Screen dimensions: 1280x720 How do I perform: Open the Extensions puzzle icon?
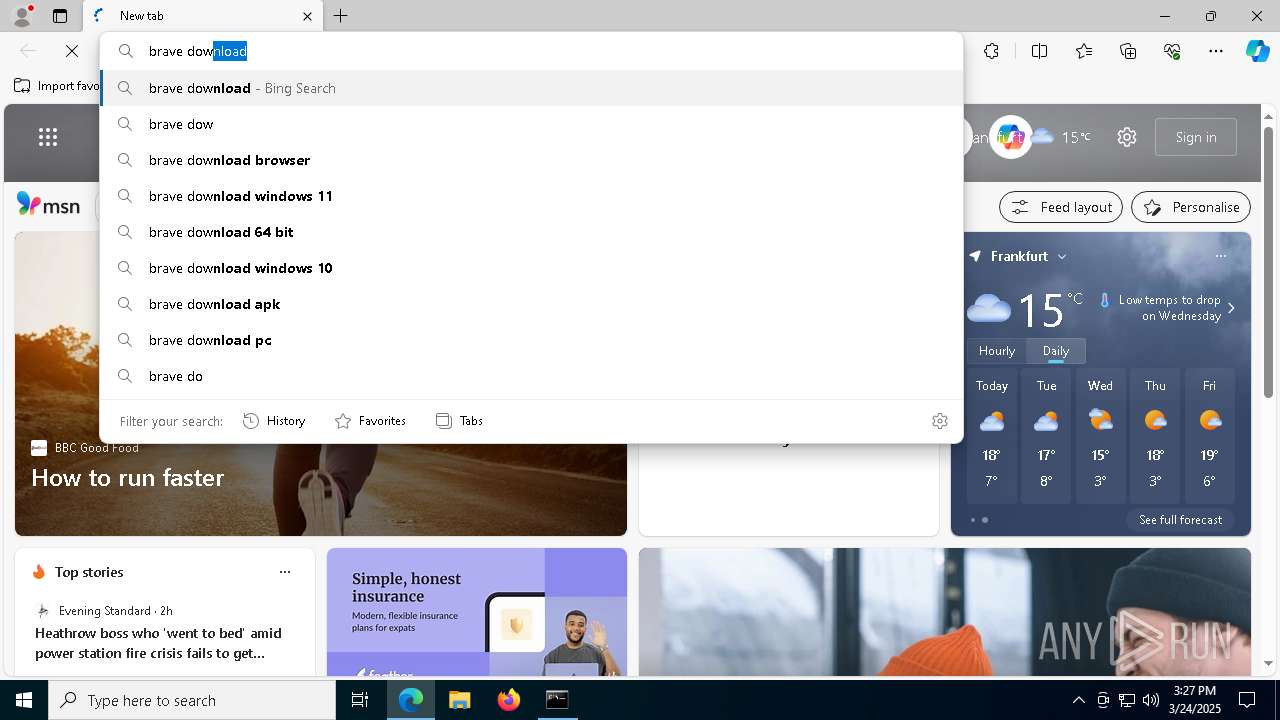(991, 51)
